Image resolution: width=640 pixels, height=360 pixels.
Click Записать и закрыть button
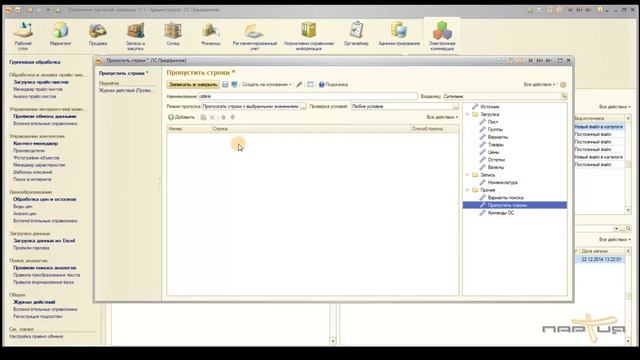(x=193, y=84)
